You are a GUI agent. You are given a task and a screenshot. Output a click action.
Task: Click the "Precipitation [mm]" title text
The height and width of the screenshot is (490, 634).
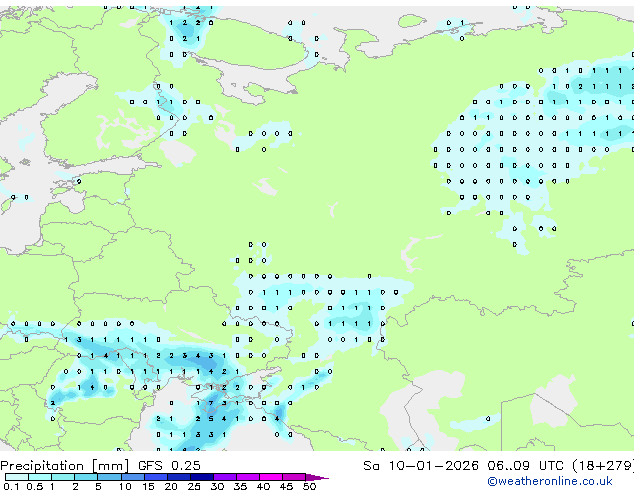coord(64,466)
